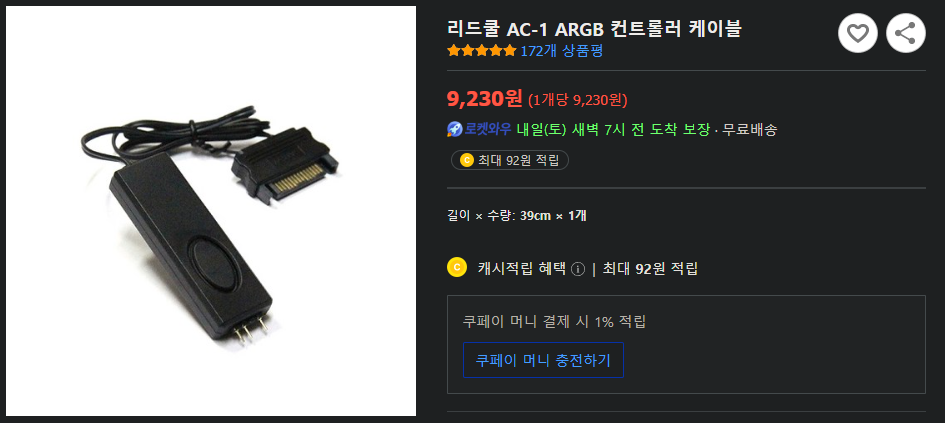Select the 길이 × 수량: 39cm × 1개 option
Image resolution: width=945 pixels, height=423 pixels.
(x=516, y=215)
